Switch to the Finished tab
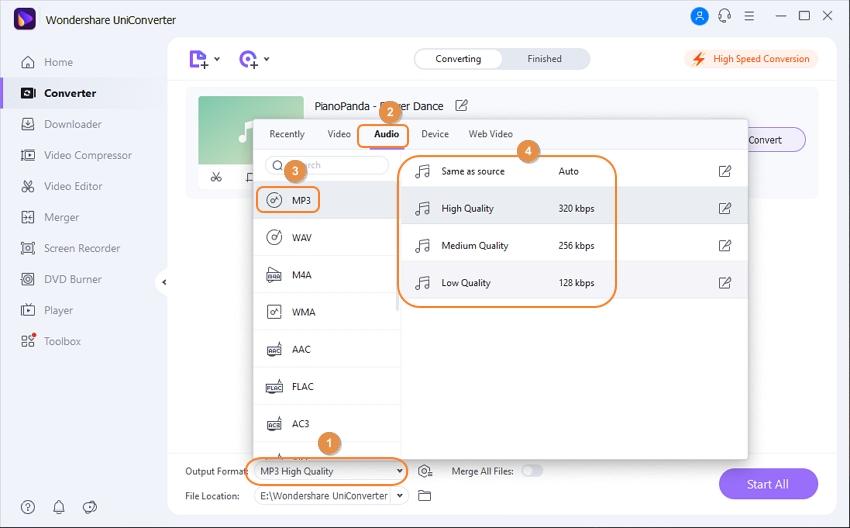 pyautogui.click(x=544, y=59)
